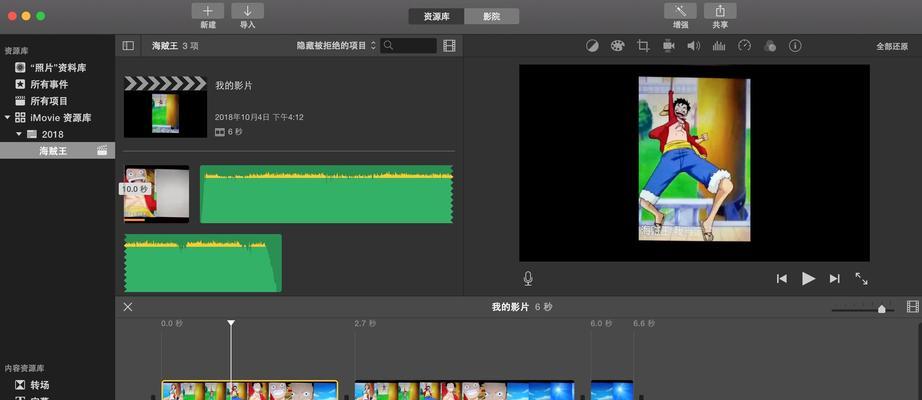The width and height of the screenshot is (922, 400).
Task: Open the 隐藏被拒绝的项目 filter dropdown
Action: [336, 46]
